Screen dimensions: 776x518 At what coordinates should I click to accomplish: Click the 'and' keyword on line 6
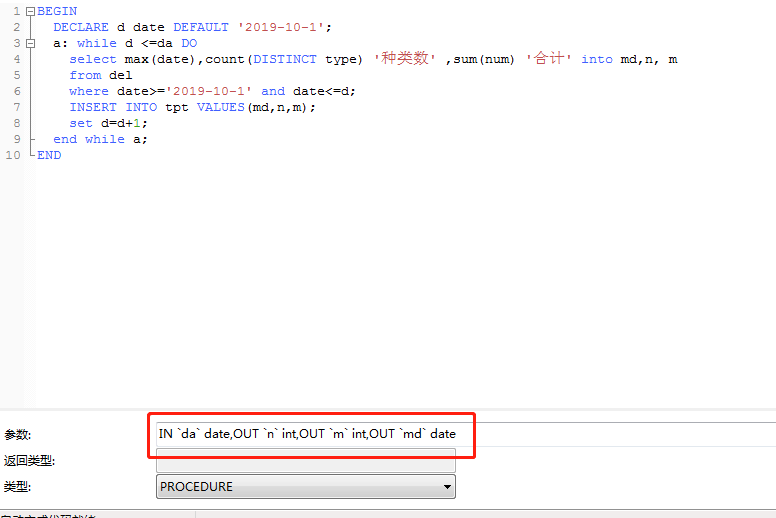pos(273,92)
